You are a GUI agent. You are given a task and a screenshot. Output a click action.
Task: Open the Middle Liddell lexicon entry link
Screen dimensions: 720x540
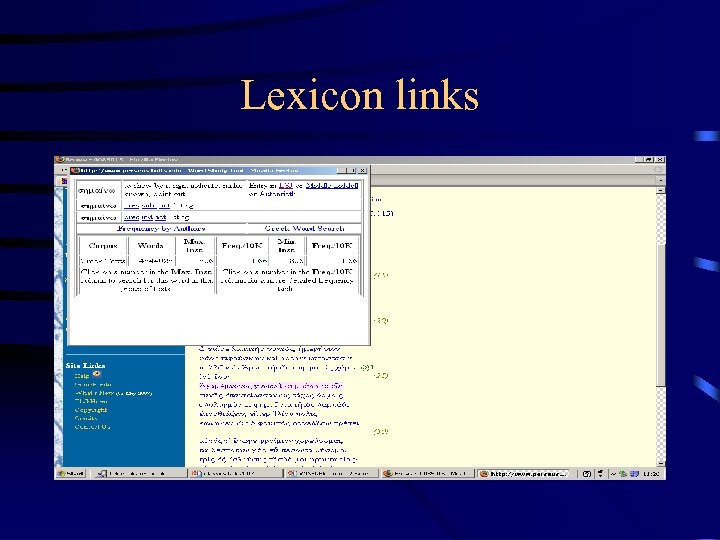click(332, 186)
